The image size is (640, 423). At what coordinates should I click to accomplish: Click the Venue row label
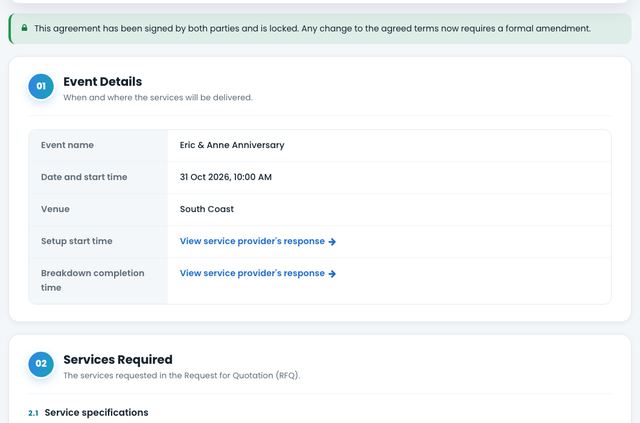55,209
